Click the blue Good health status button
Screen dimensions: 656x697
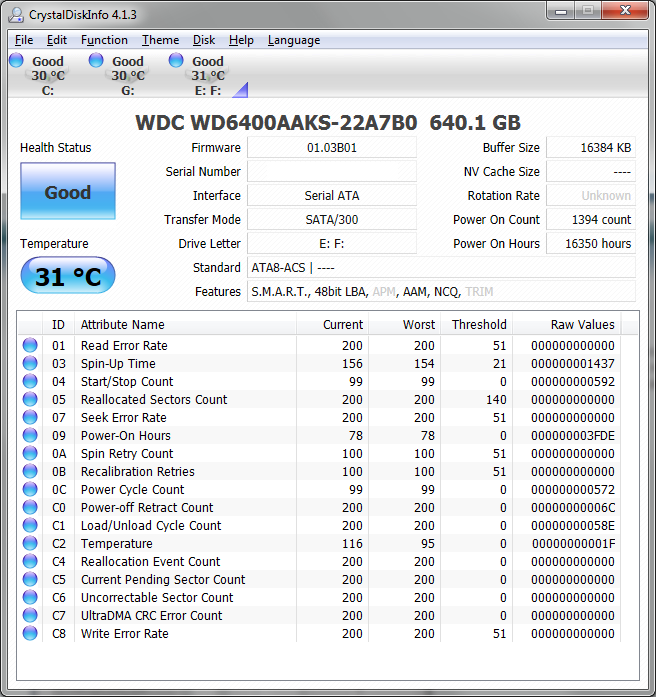68,191
